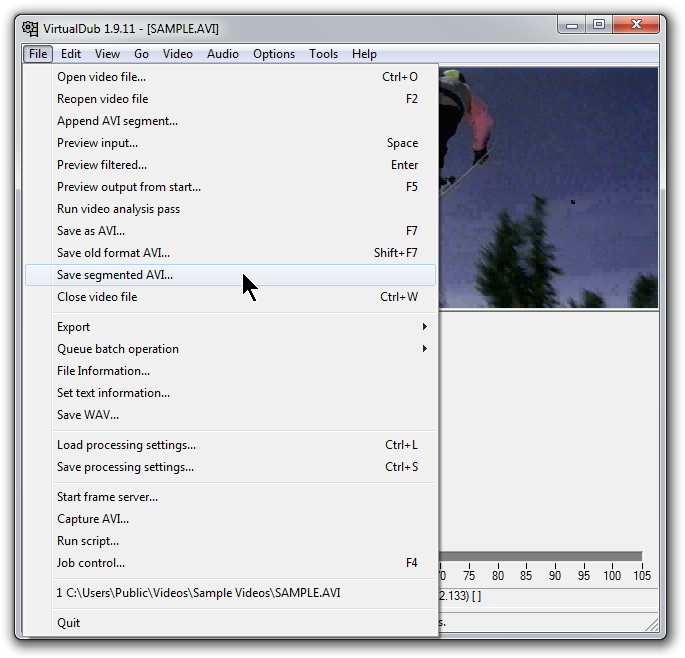This screenshot has width=685, height=658.
Task: Choose Save as AVI...
Action: click(230, 231)
